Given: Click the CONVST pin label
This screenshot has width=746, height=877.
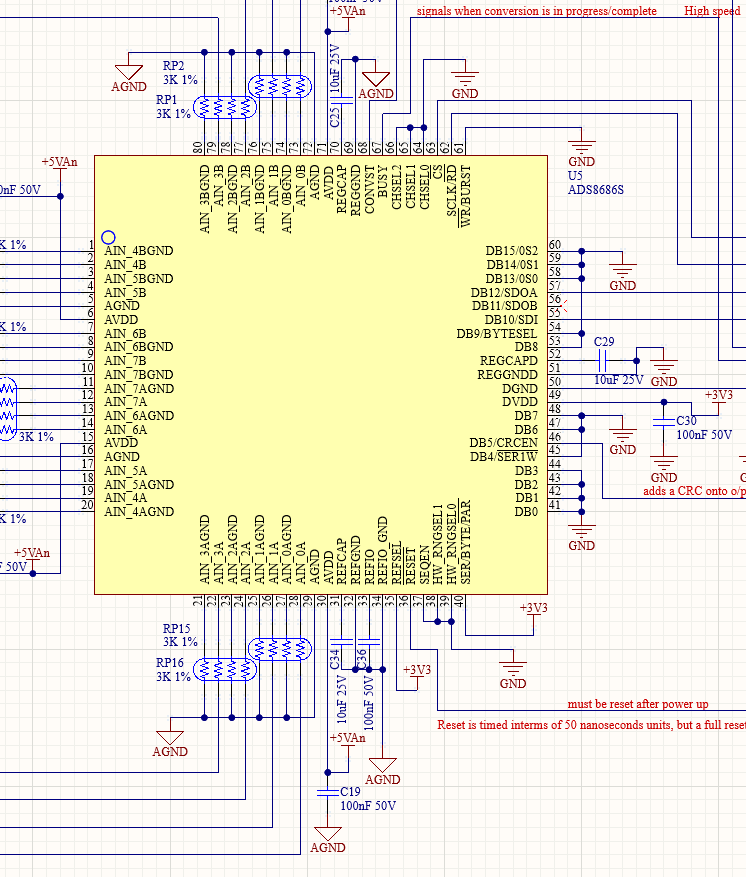Looking at the screenshot, I should tap(369, 189).
